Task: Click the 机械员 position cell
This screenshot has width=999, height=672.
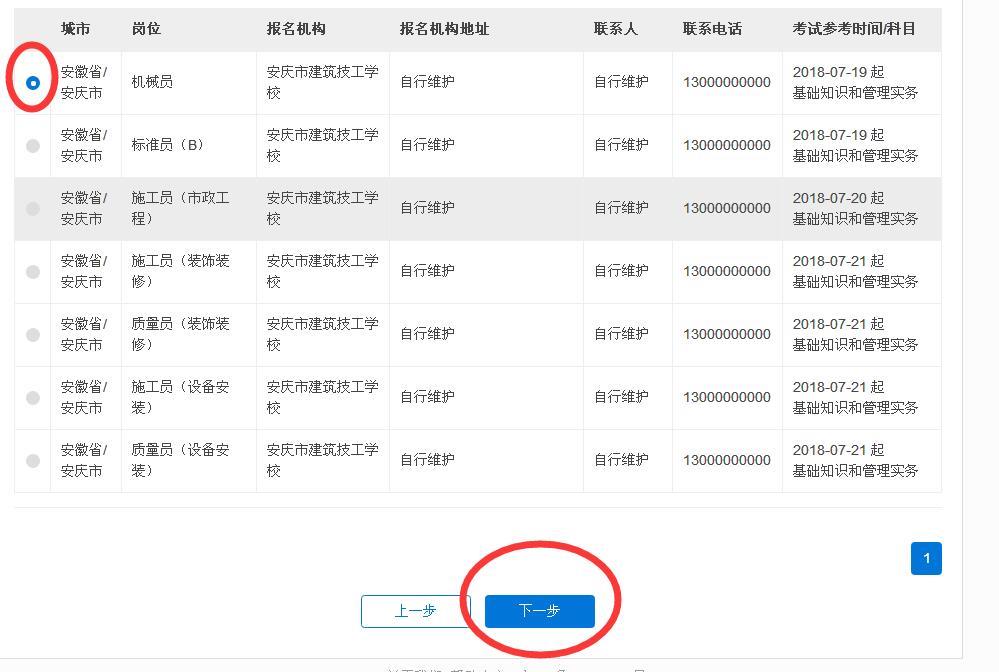Action: click(152, 82)
